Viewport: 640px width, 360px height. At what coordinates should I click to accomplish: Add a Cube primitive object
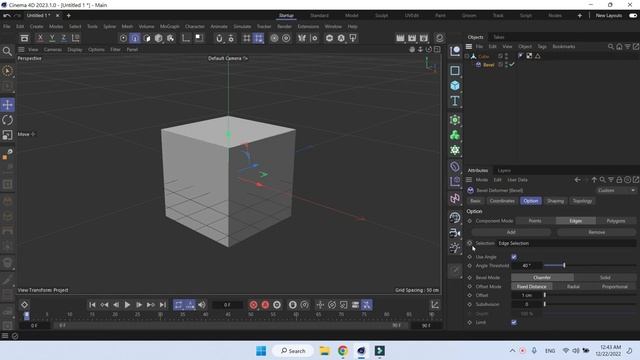coord(455,86)
